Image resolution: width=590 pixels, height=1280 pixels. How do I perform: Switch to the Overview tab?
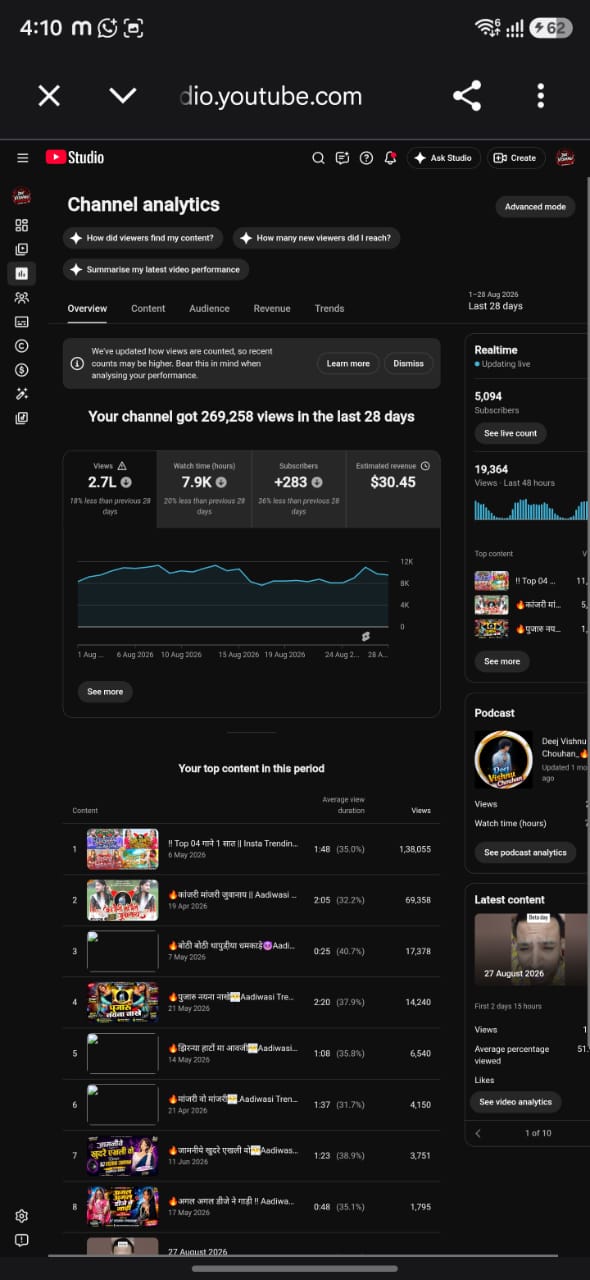pyautogui.click(x=87, y=308)
